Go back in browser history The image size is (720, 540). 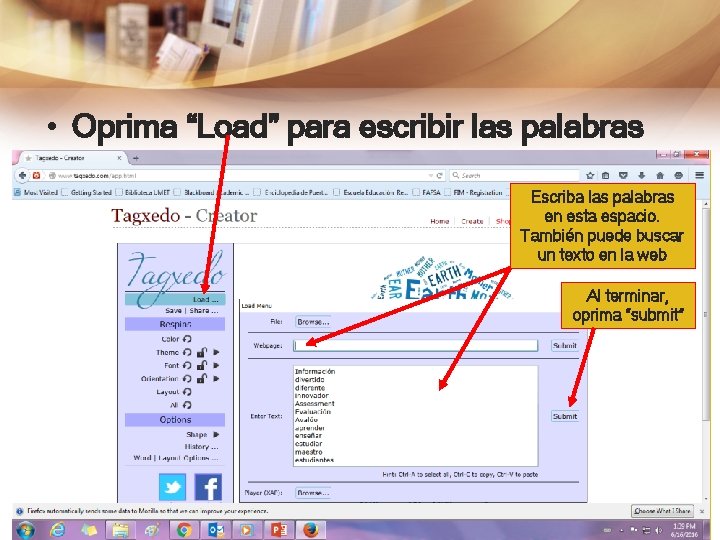(22, 175)
